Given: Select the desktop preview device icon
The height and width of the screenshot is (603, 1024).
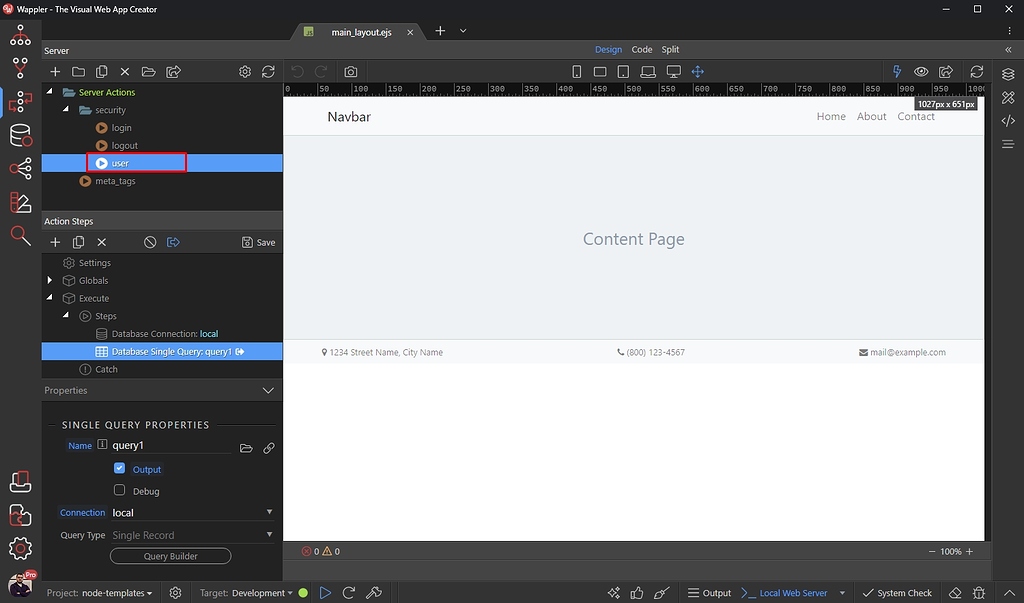Looking at the screenshot, I should tap(674, 71).
